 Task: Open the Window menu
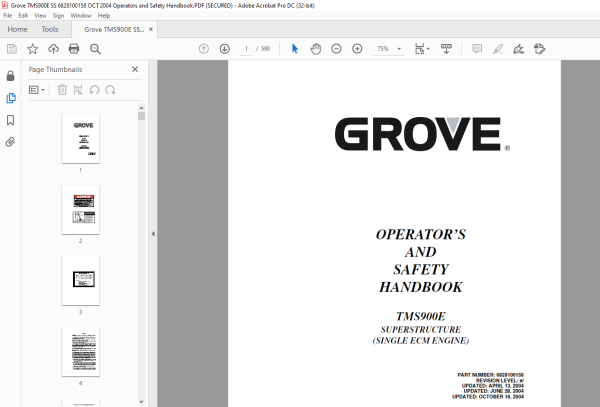tap(81, 16)
